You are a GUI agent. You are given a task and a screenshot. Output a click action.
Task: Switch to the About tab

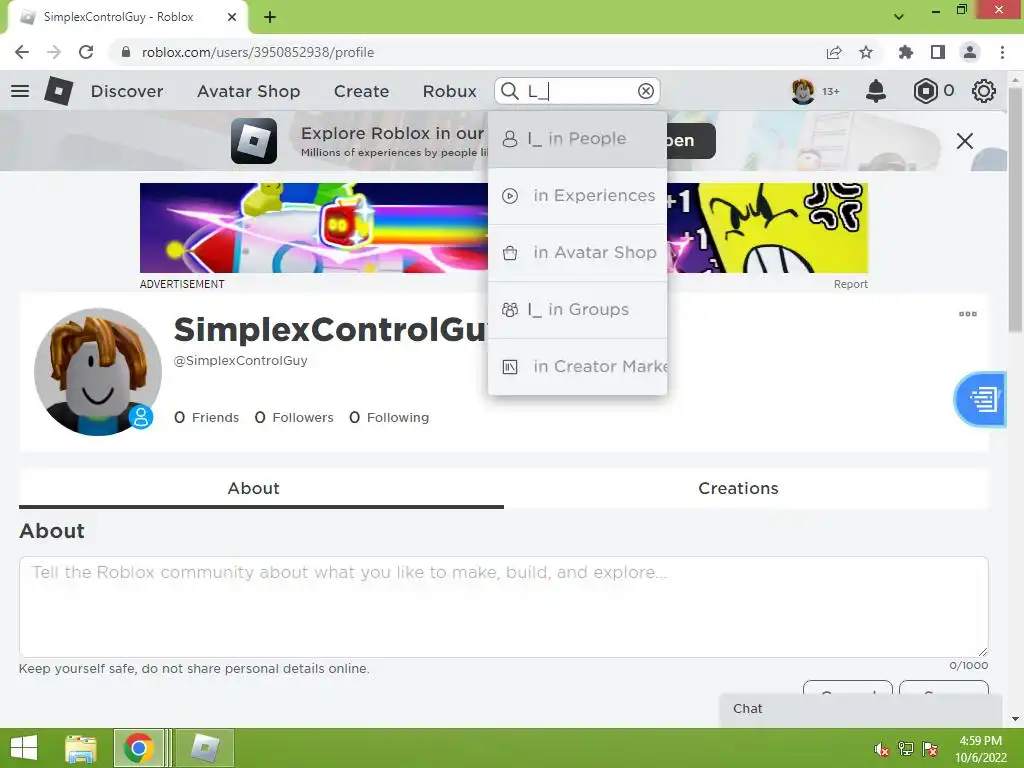(x=261, y=488)
